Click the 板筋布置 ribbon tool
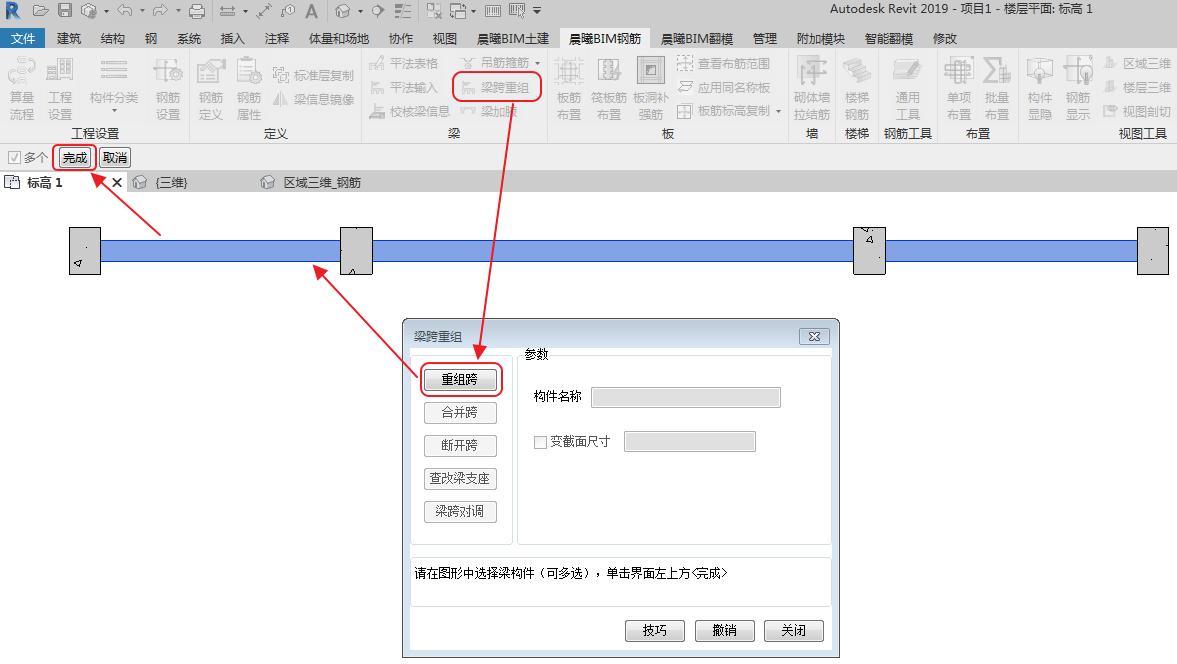The width and height of the screenshot is (1177, 664). [x=568, y=89]
